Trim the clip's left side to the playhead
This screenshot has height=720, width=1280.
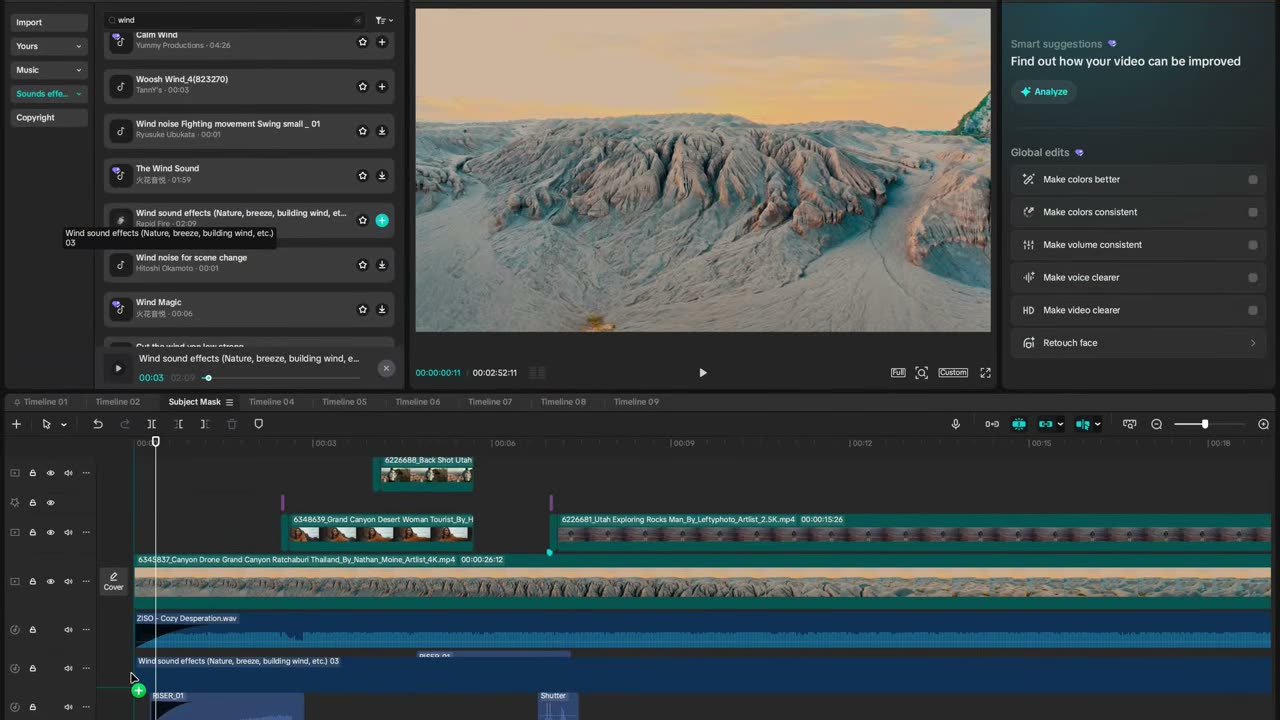[x=178, y=424]
